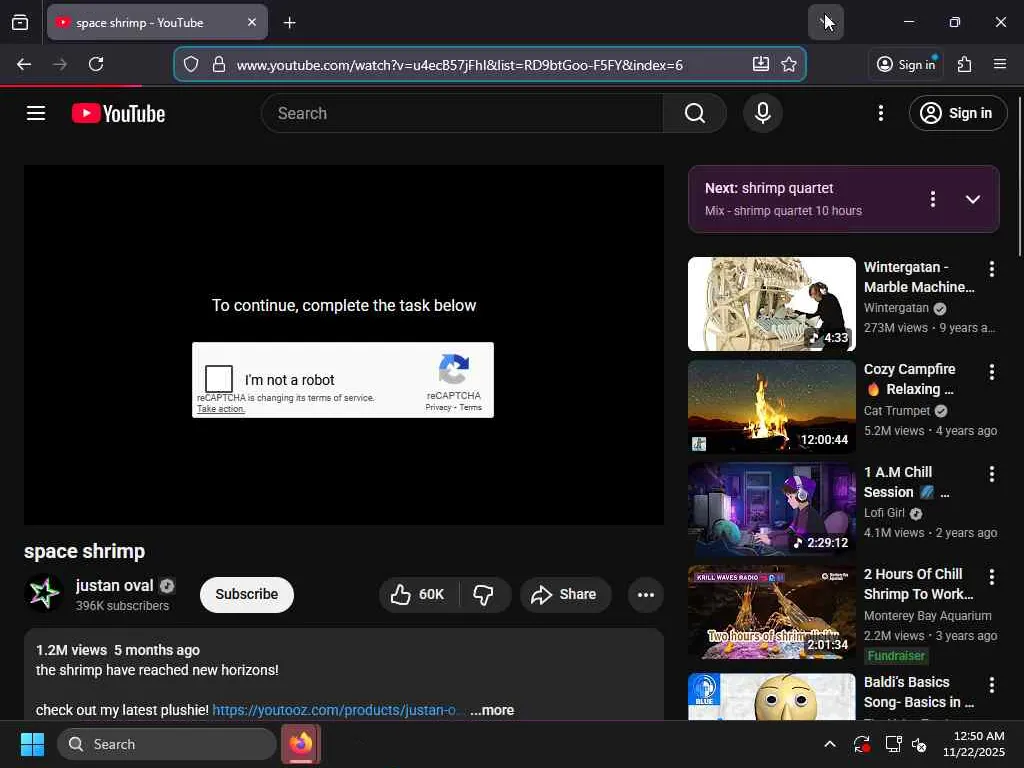Open Baldi's Basics Song title
This screenshot has width=1024, height=768.
pos(918,692)
